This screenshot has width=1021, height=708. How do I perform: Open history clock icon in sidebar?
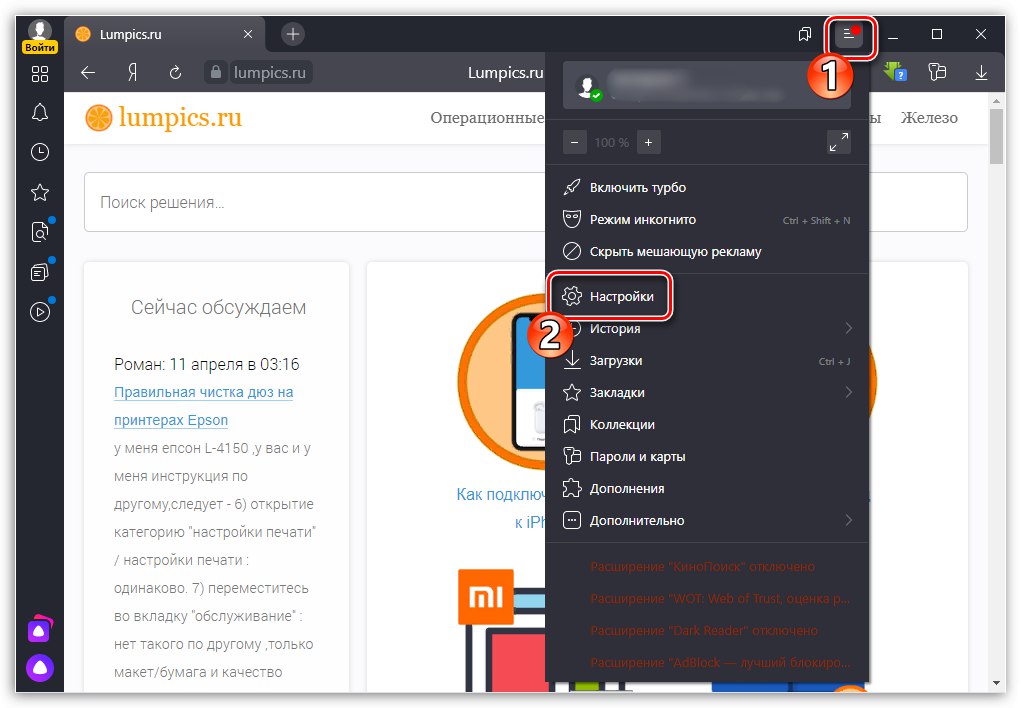click(40, 152)
